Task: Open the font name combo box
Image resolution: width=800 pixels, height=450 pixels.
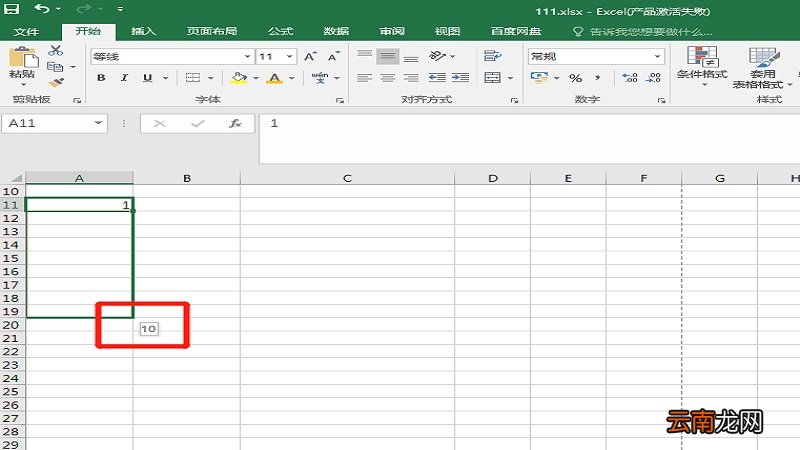Action: pyautogui.click(x=172, y=56)
